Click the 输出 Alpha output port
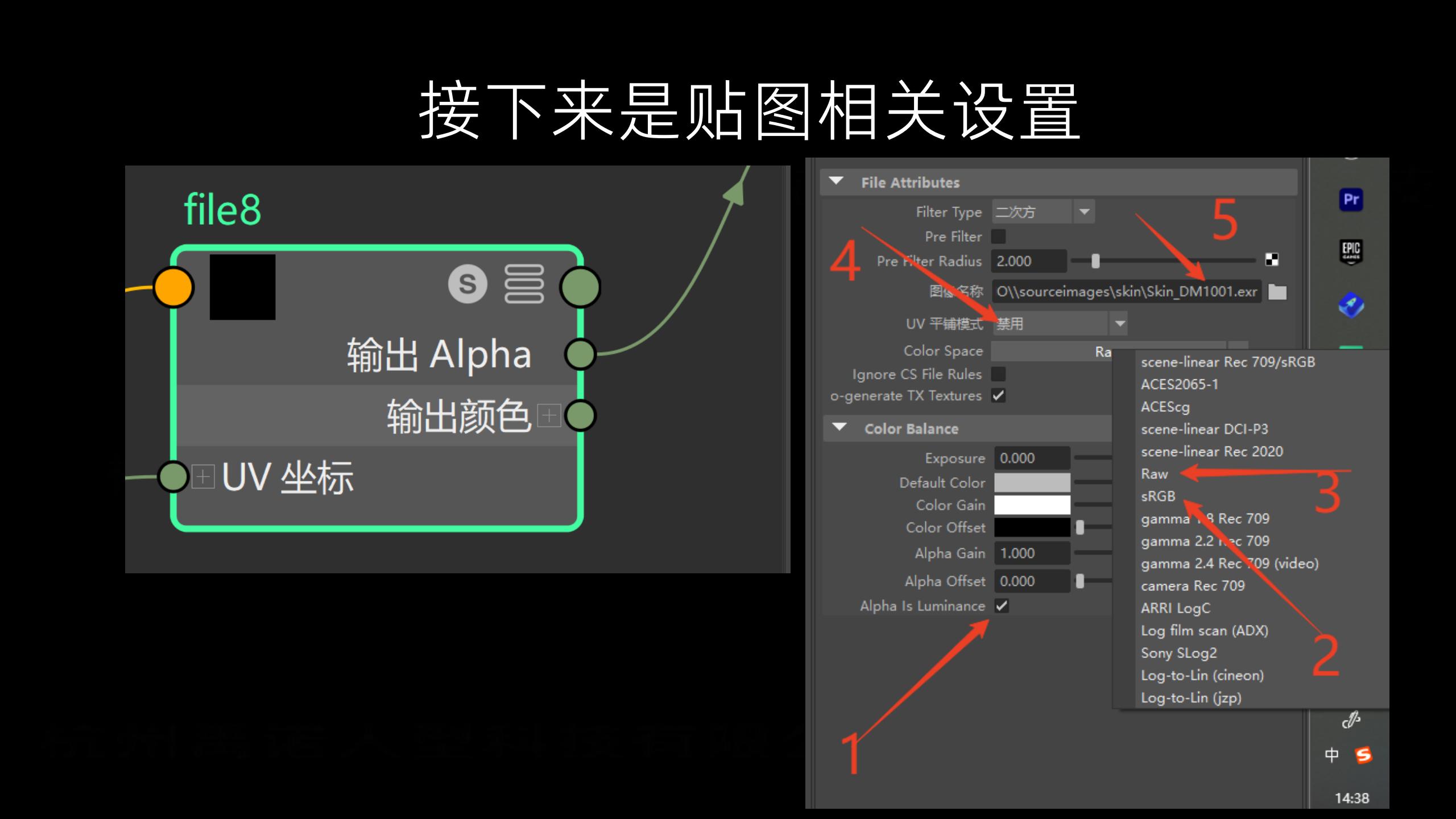 click(x=580, y=354)
